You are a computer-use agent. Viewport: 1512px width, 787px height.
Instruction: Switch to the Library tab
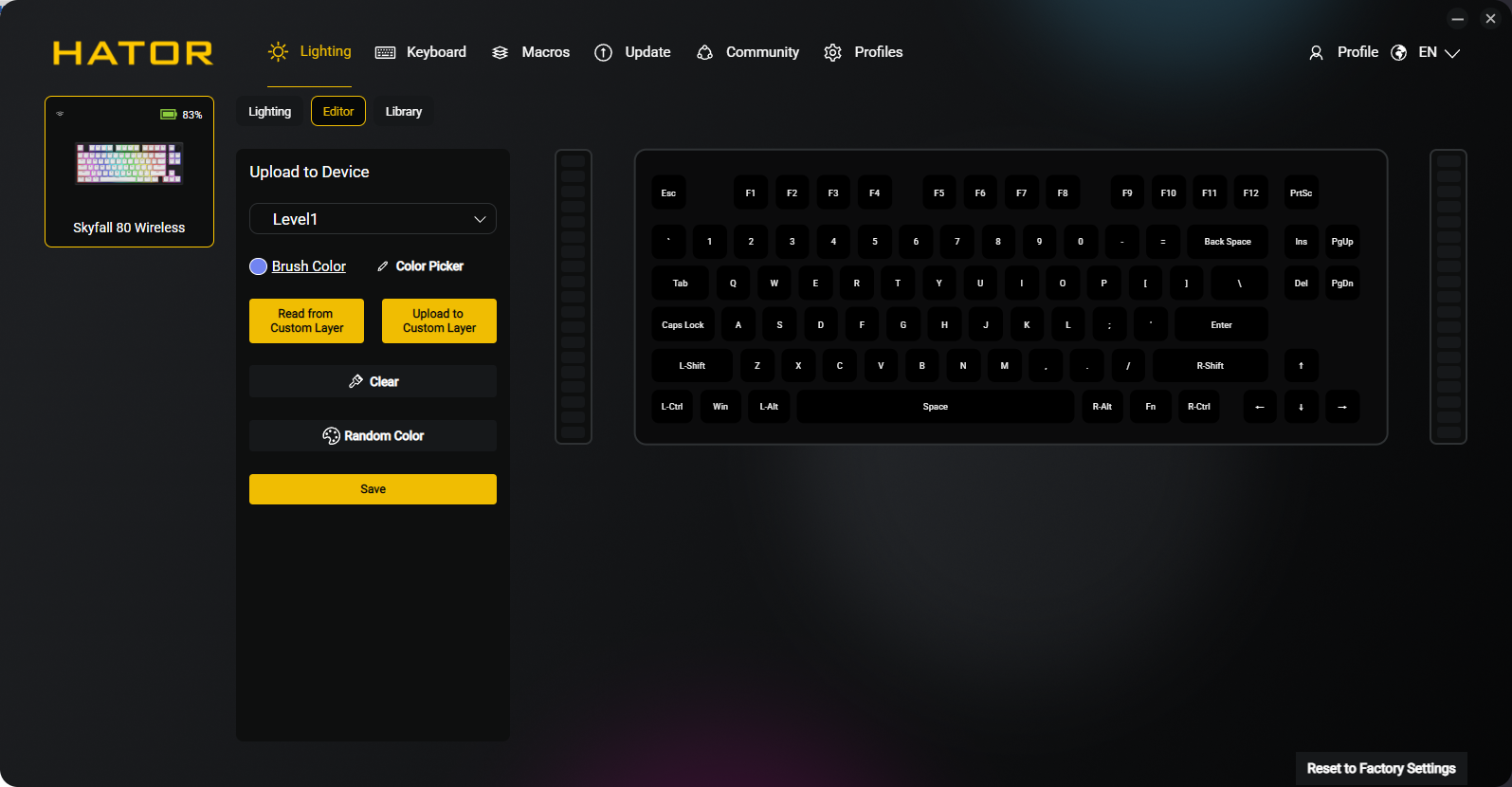click(x=403, y=112)
